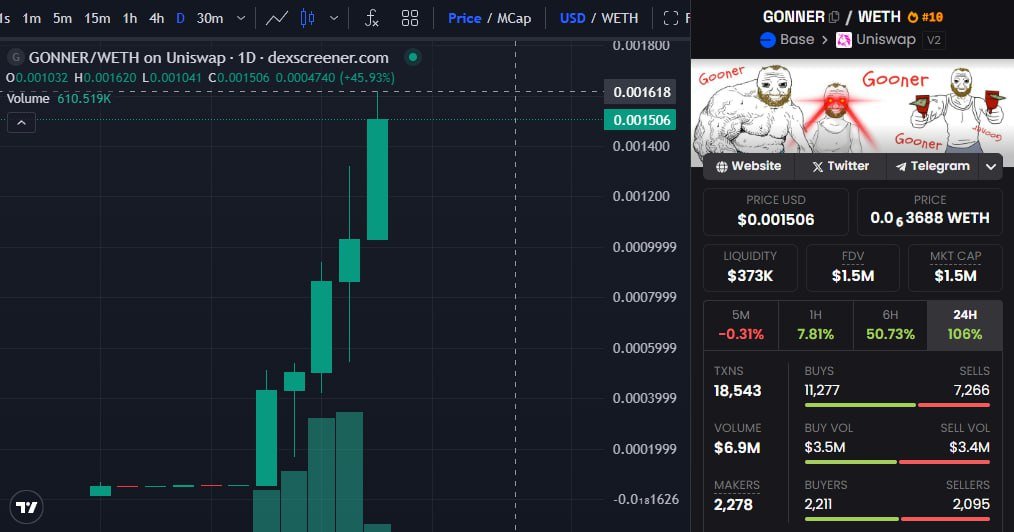Screen dimensions: 1014x532
Task: Copy GONNER token address icon
Action: [834, 17]
